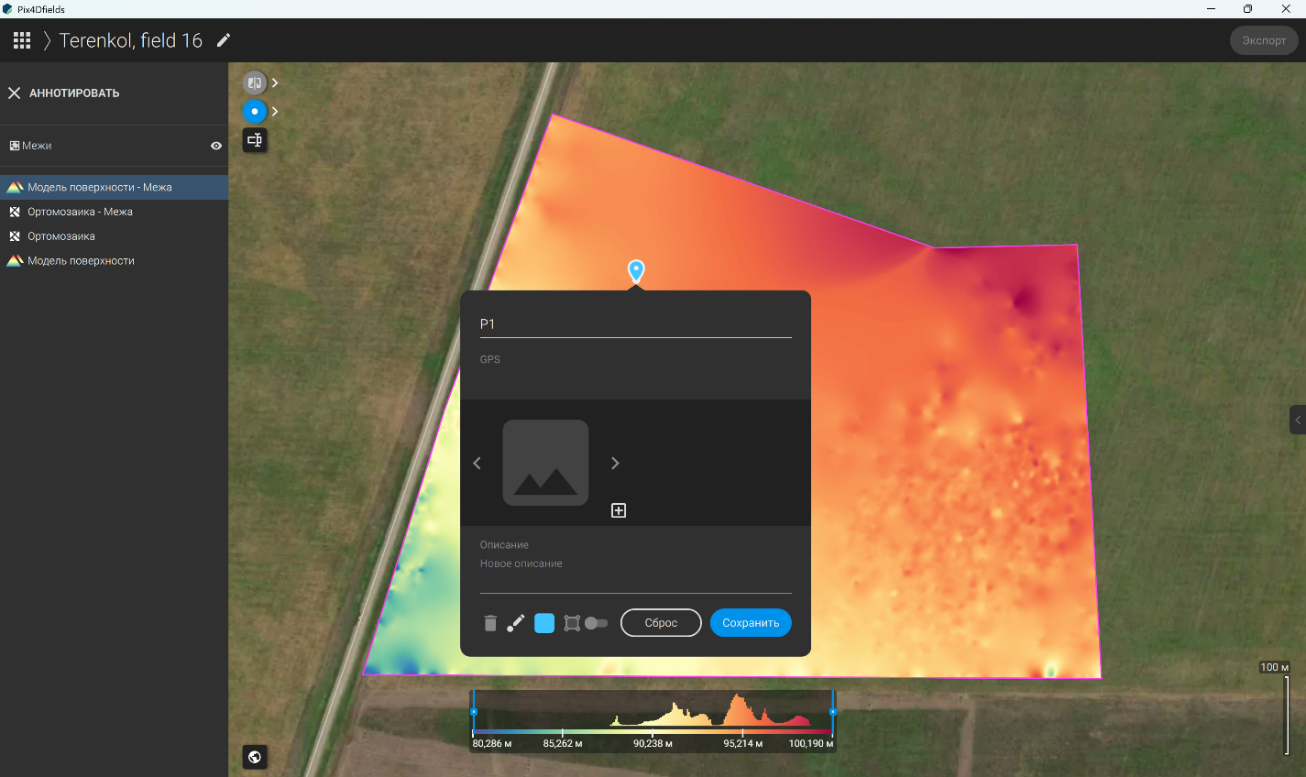This screenshot has height=777, width=1306.
Task: Open the light blue color swatch
Action: (x=544, y=623)
